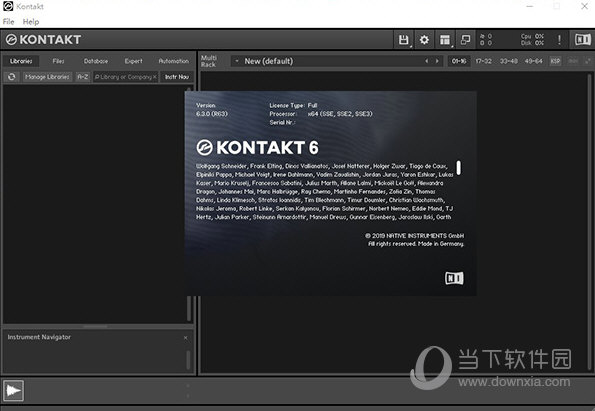The width and height of the screenshot is (595, 411).
Task: Switch to the Automation tab
Action: (173, 61)
